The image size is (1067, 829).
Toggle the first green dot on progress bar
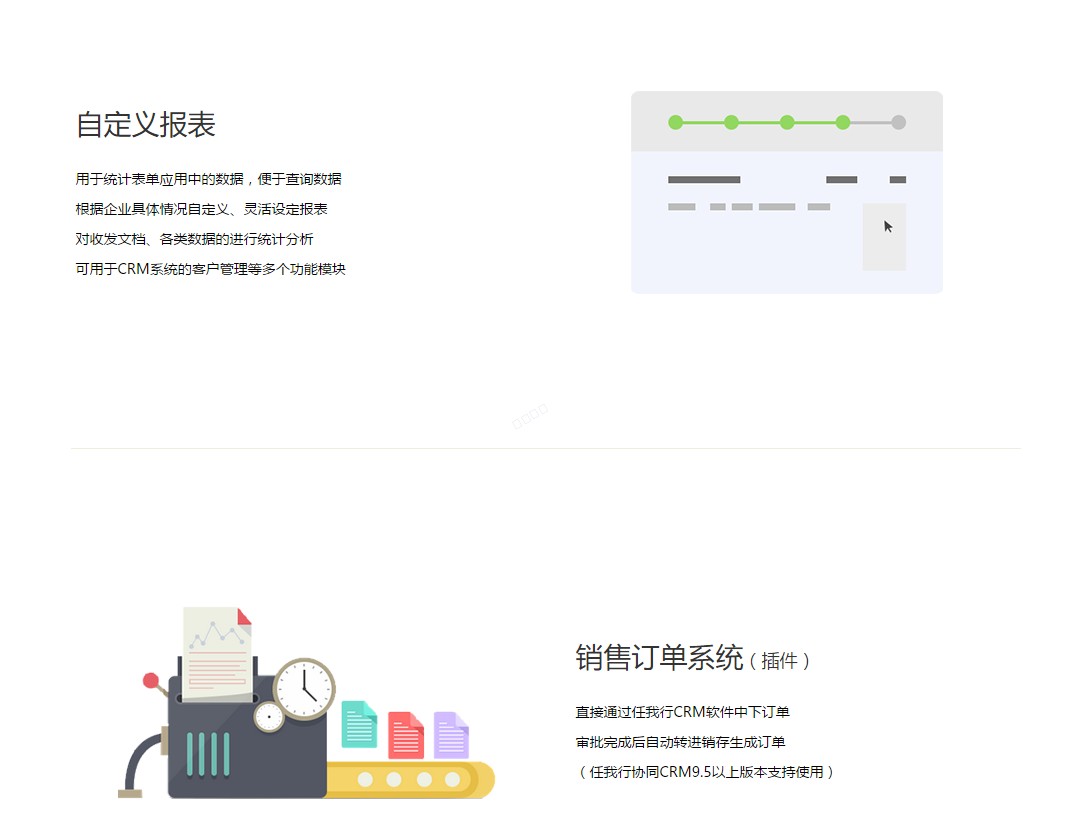click(677, 122)
